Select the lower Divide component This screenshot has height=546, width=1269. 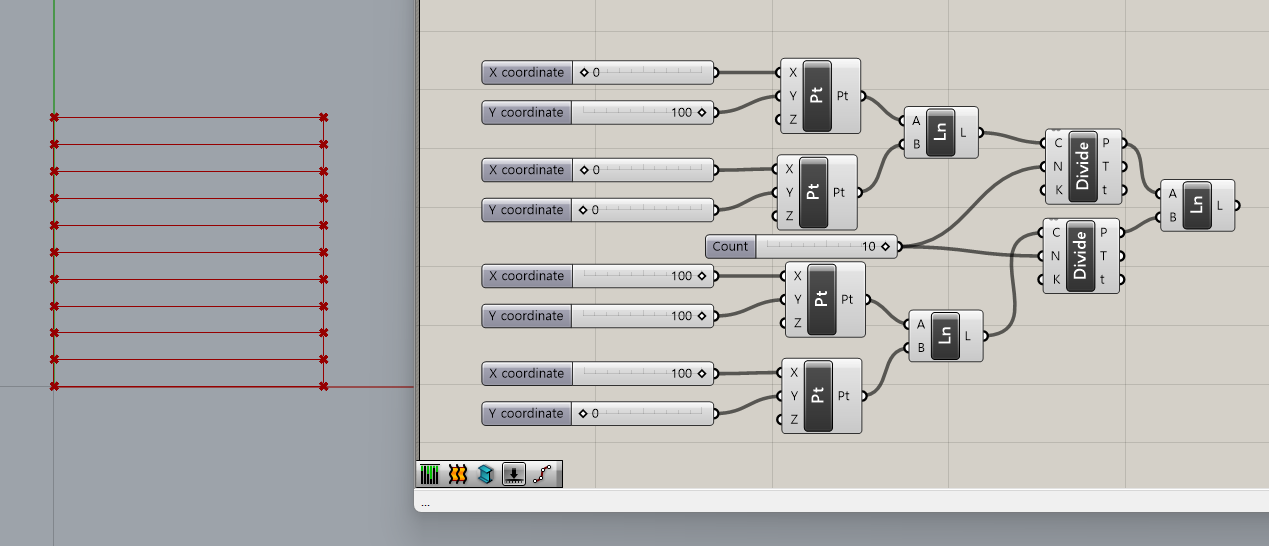tap(1080, 256)
